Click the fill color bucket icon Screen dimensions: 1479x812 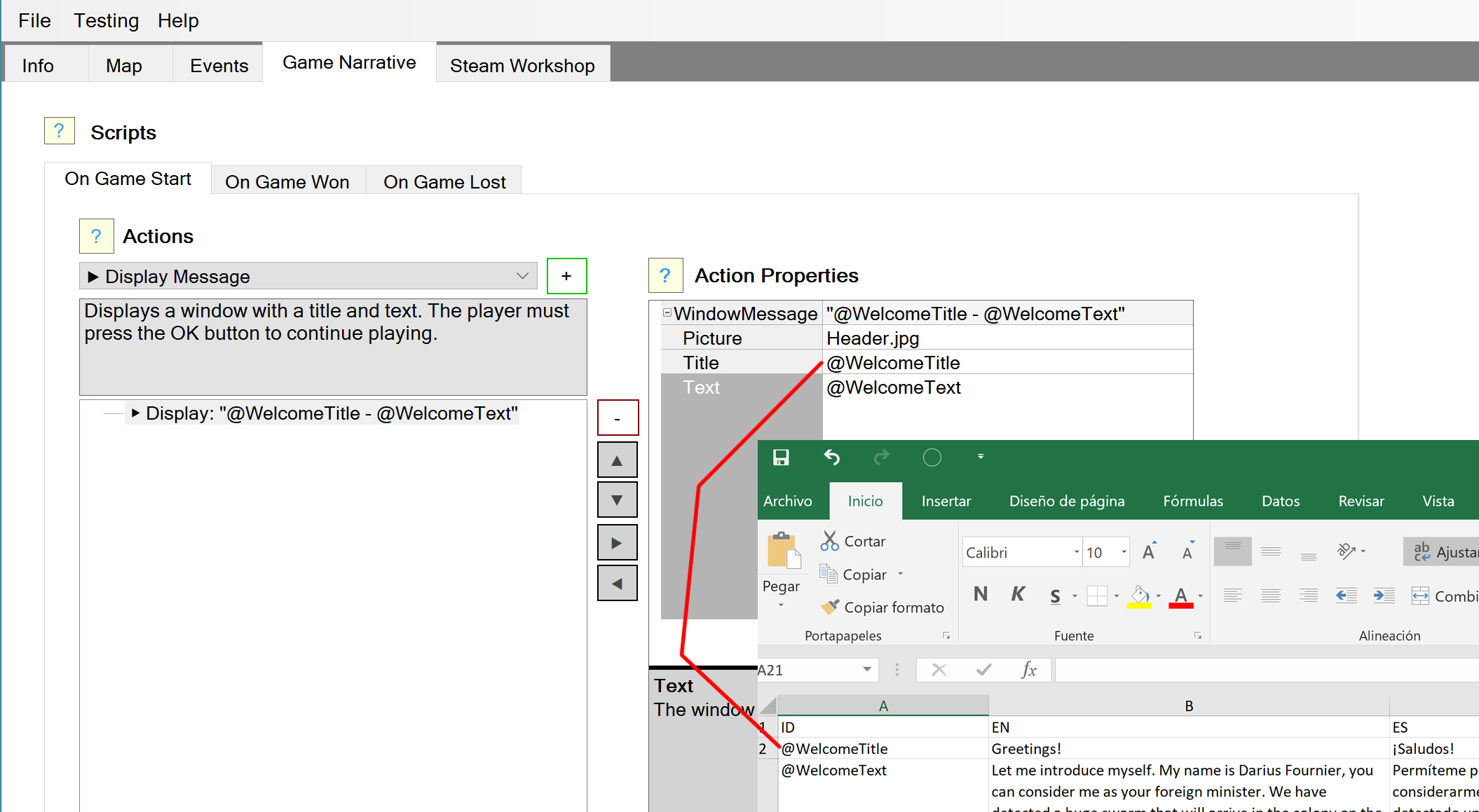(1139, 596)
